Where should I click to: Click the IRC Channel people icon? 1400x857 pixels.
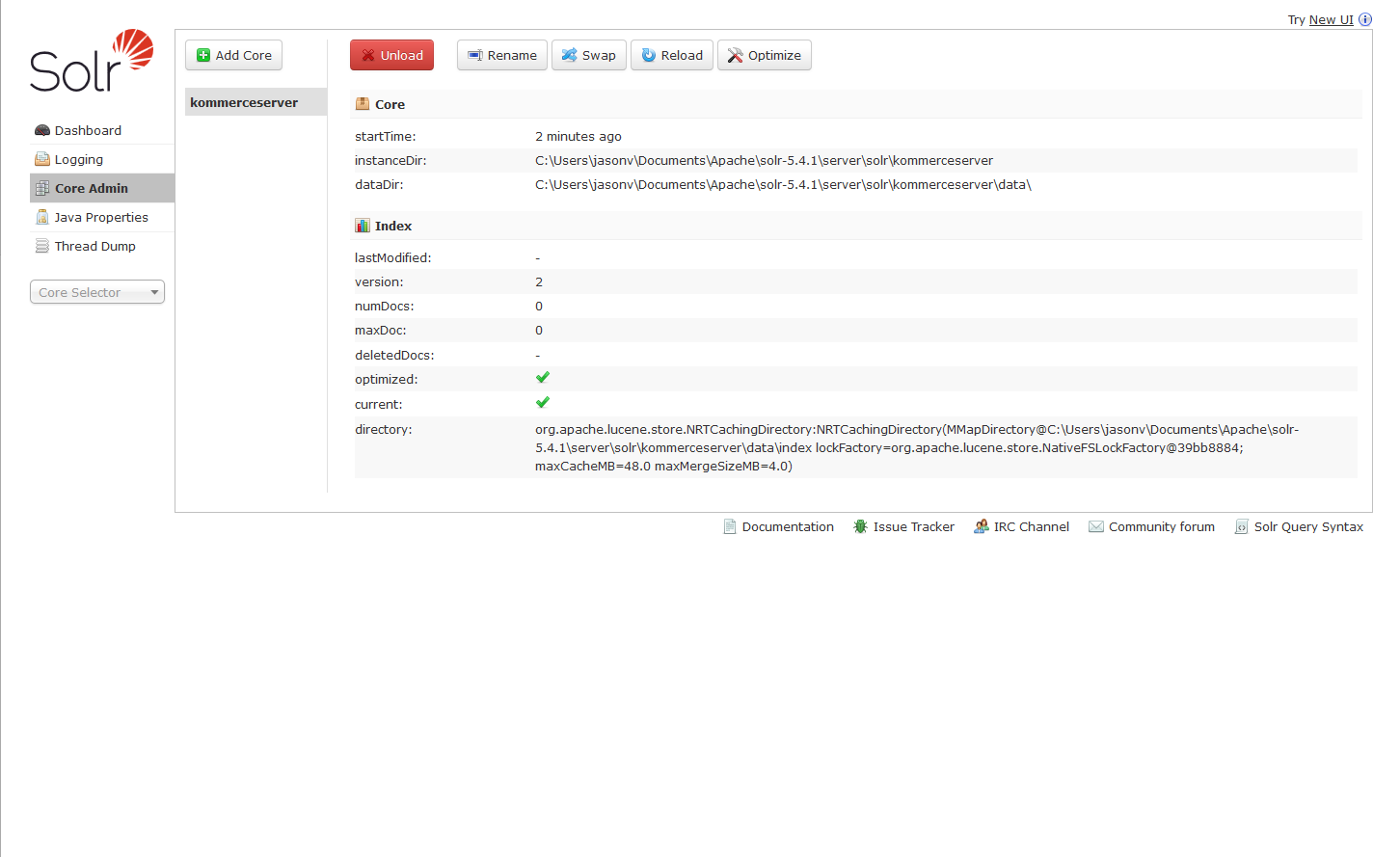point(982,527)
